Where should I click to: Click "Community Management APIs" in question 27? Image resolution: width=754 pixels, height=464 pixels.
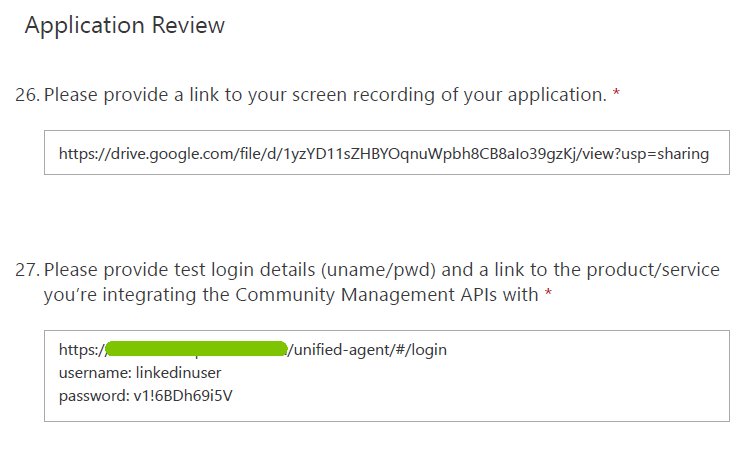(x=372, y=295)
